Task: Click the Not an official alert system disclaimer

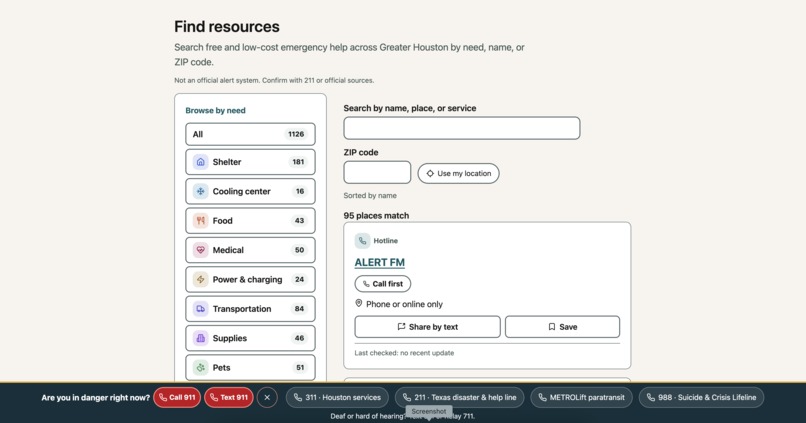Action: 274,80
